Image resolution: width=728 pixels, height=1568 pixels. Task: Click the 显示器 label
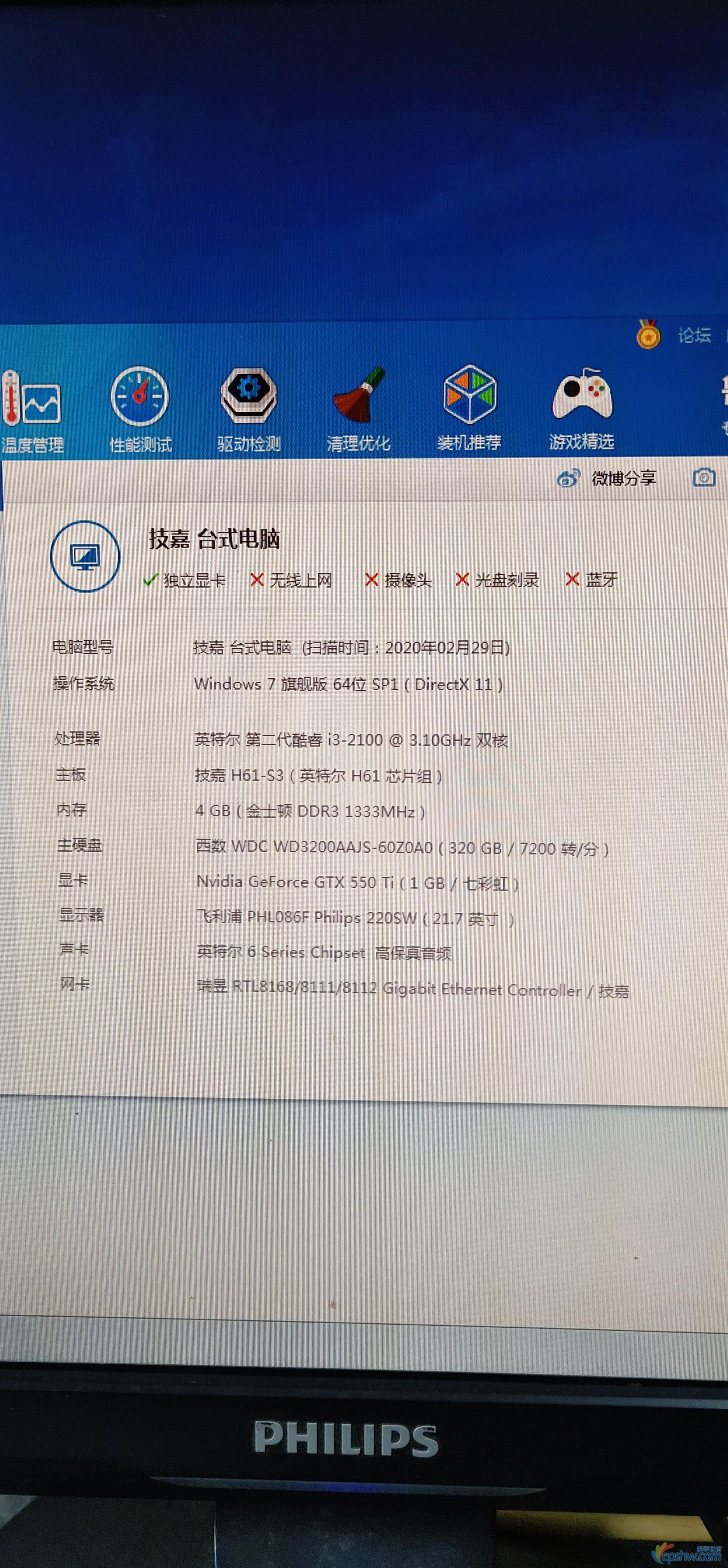[81, 914]
